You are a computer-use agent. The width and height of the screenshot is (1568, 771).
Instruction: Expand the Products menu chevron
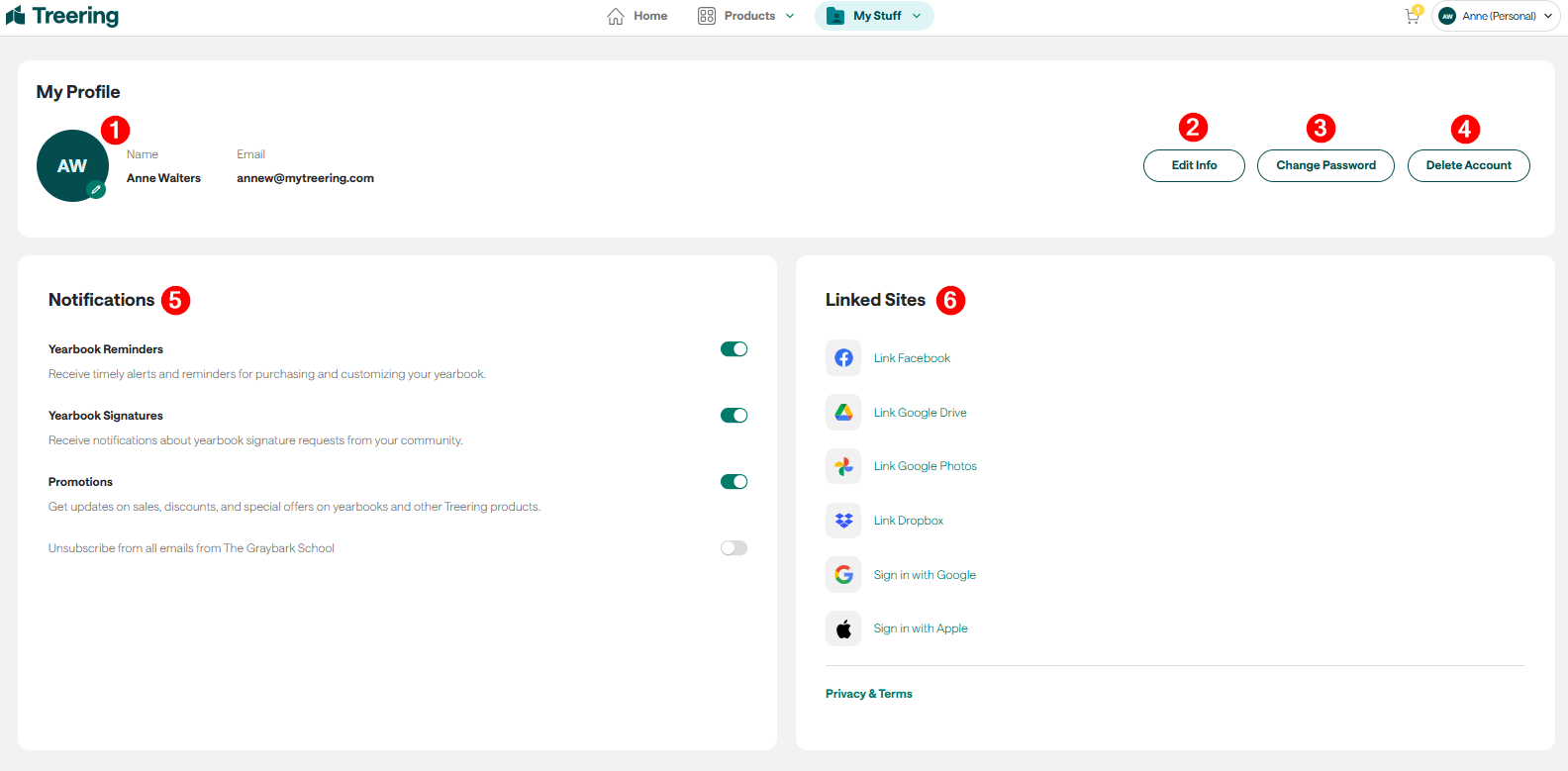[790, 16]
